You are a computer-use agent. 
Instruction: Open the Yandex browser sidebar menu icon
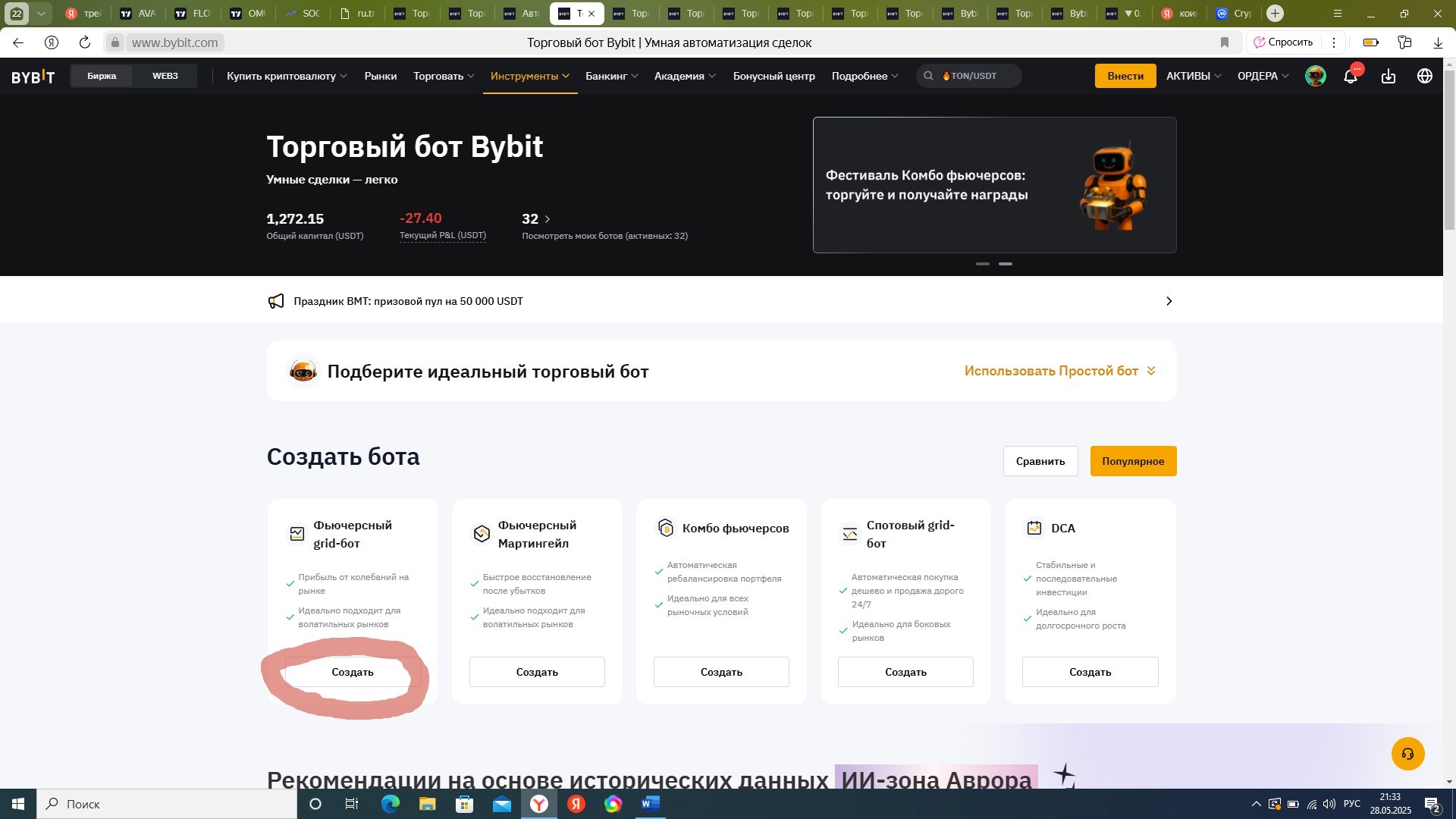1338,14
